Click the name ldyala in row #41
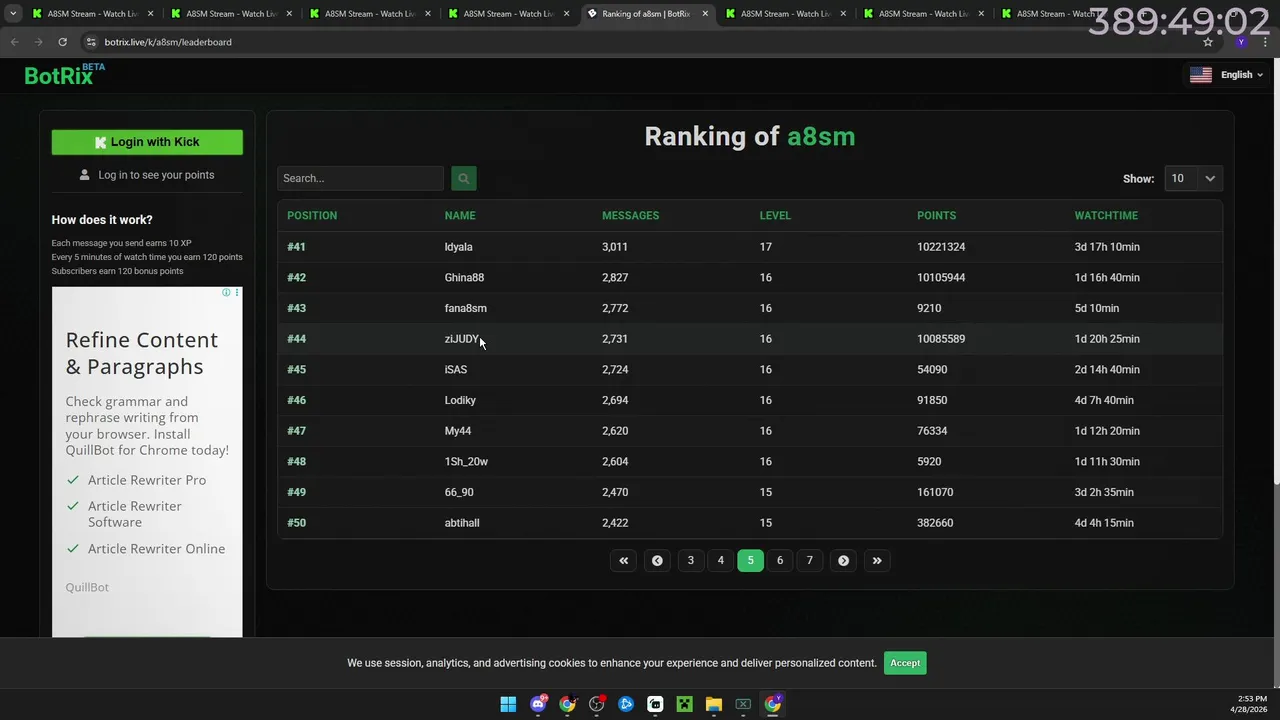Image resolution: width=1280 pixels, height=720 pixels. pos(459,247)
